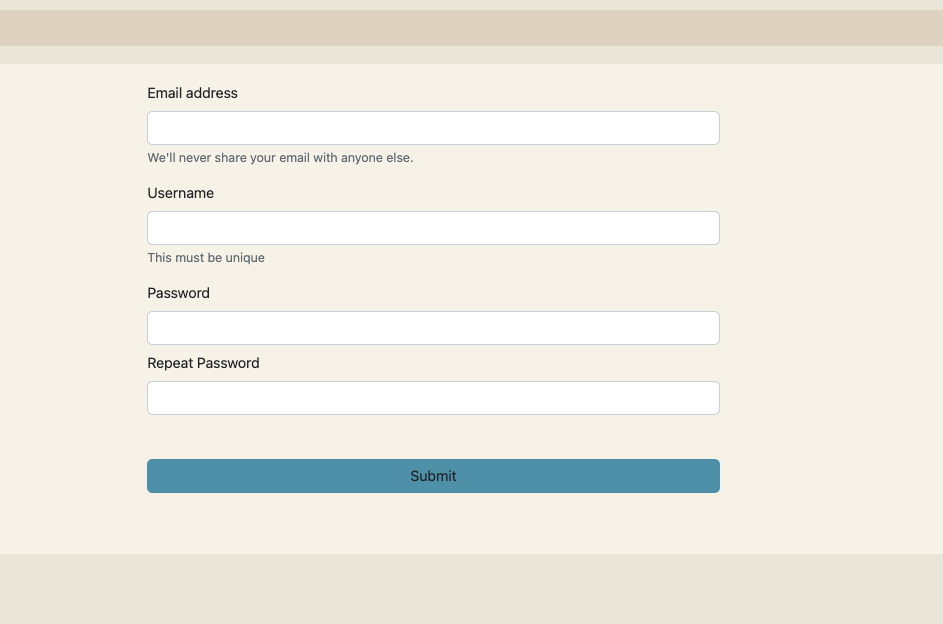Click the "We'll never share your email" hint
The height and width of the screenshot is (624, 943).
click(280, 158)
